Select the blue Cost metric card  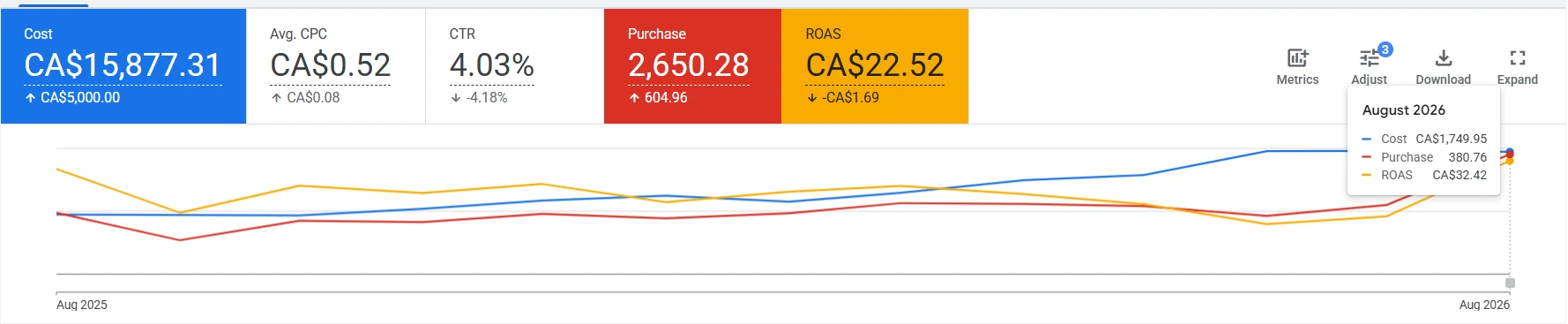[123, 66]
